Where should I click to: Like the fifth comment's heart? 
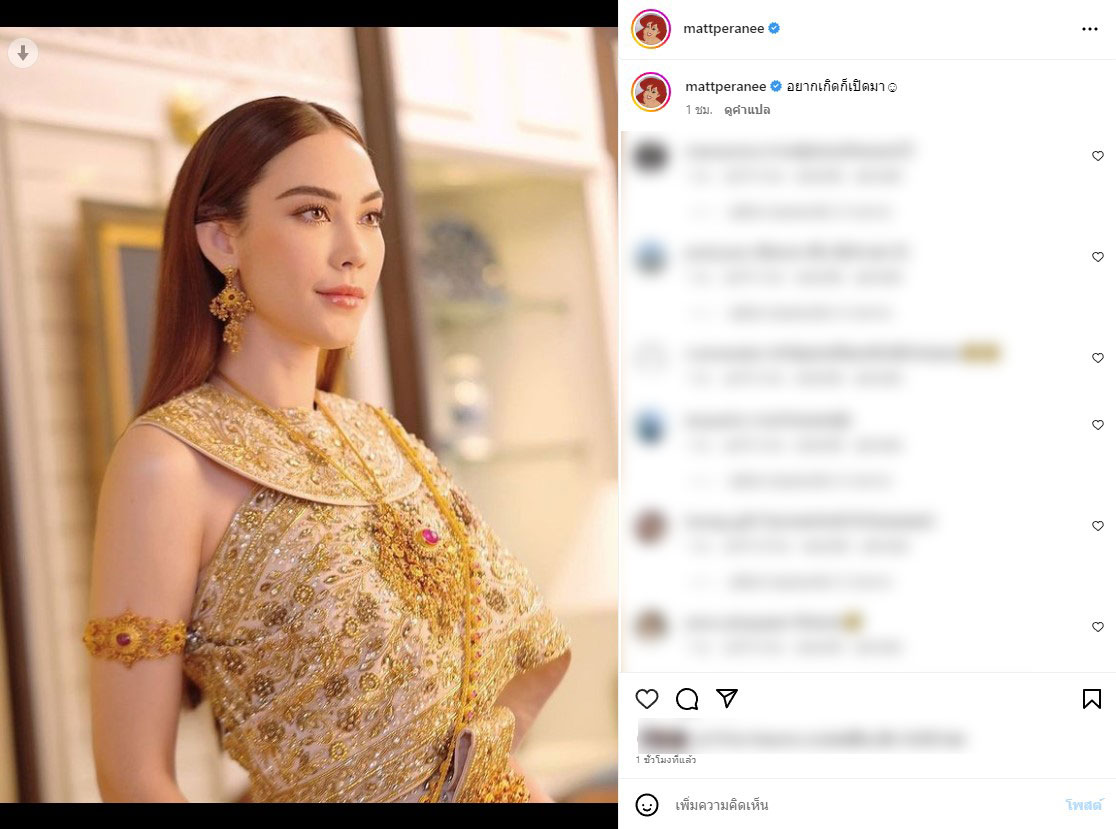(x=1097, y=526)
